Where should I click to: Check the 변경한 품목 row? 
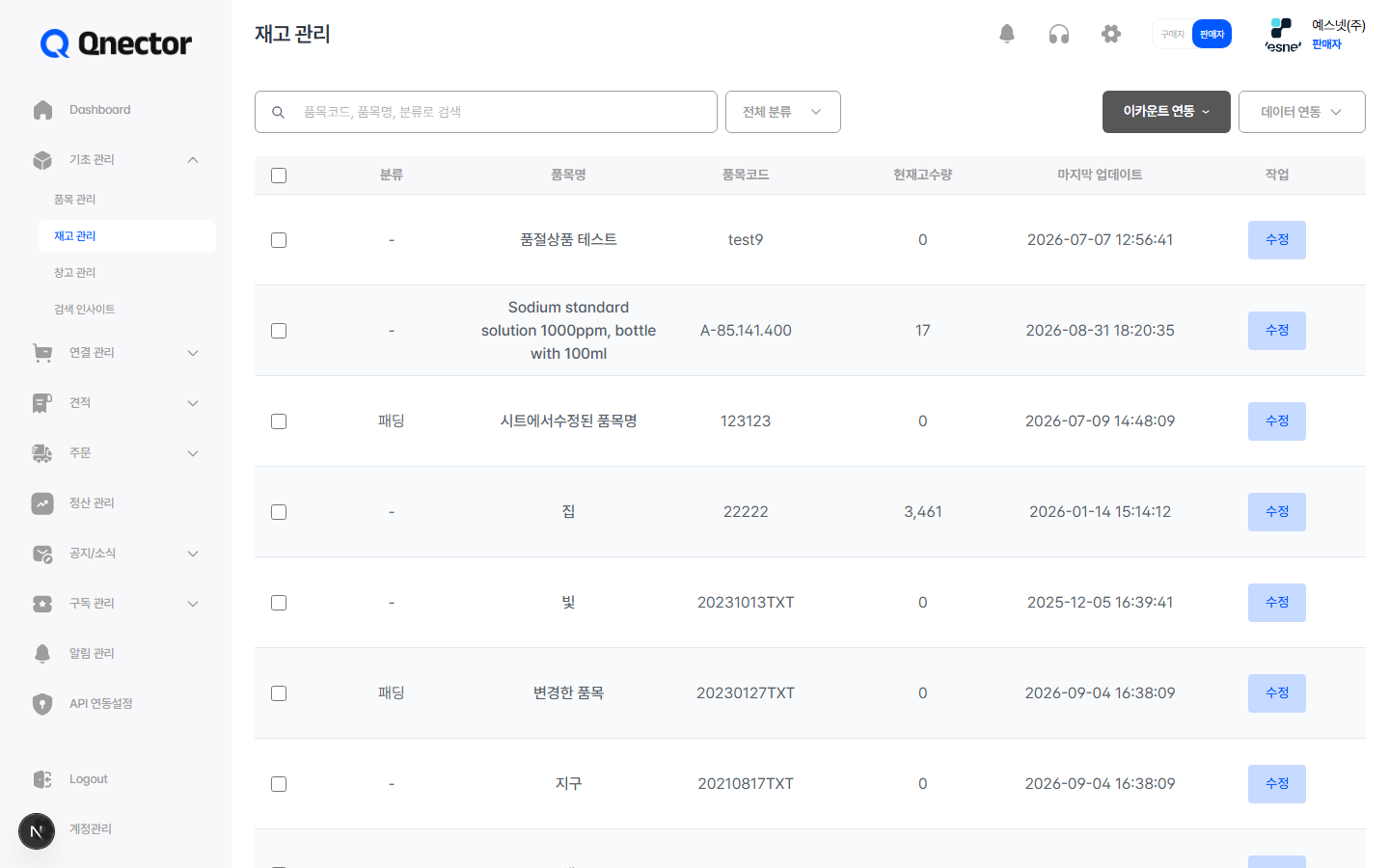click(279, 693)
